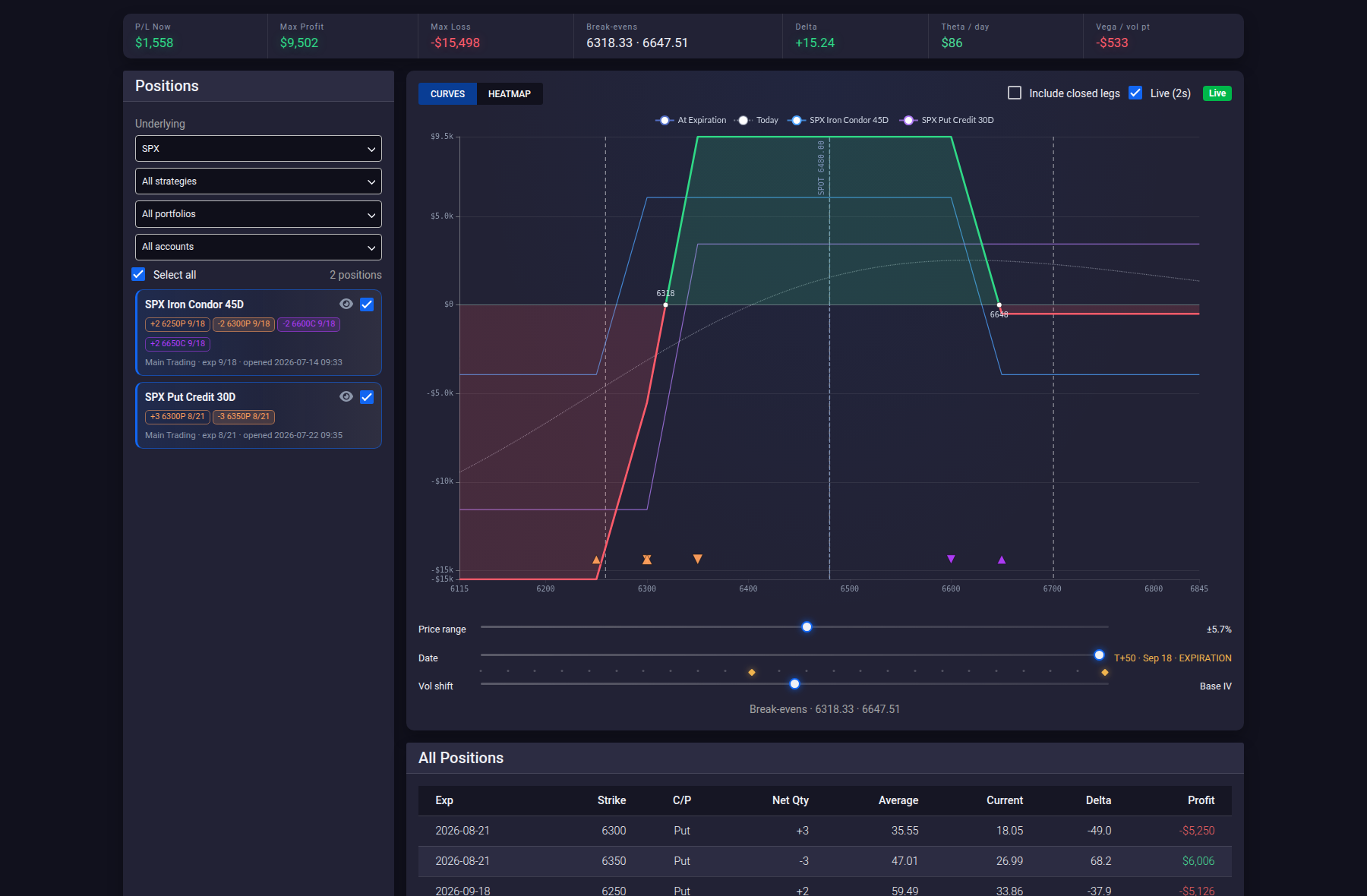Toggle the Live (2s) checkbox
Viewport: 1367px width, 896px height.
click(x=1135, y=93)
